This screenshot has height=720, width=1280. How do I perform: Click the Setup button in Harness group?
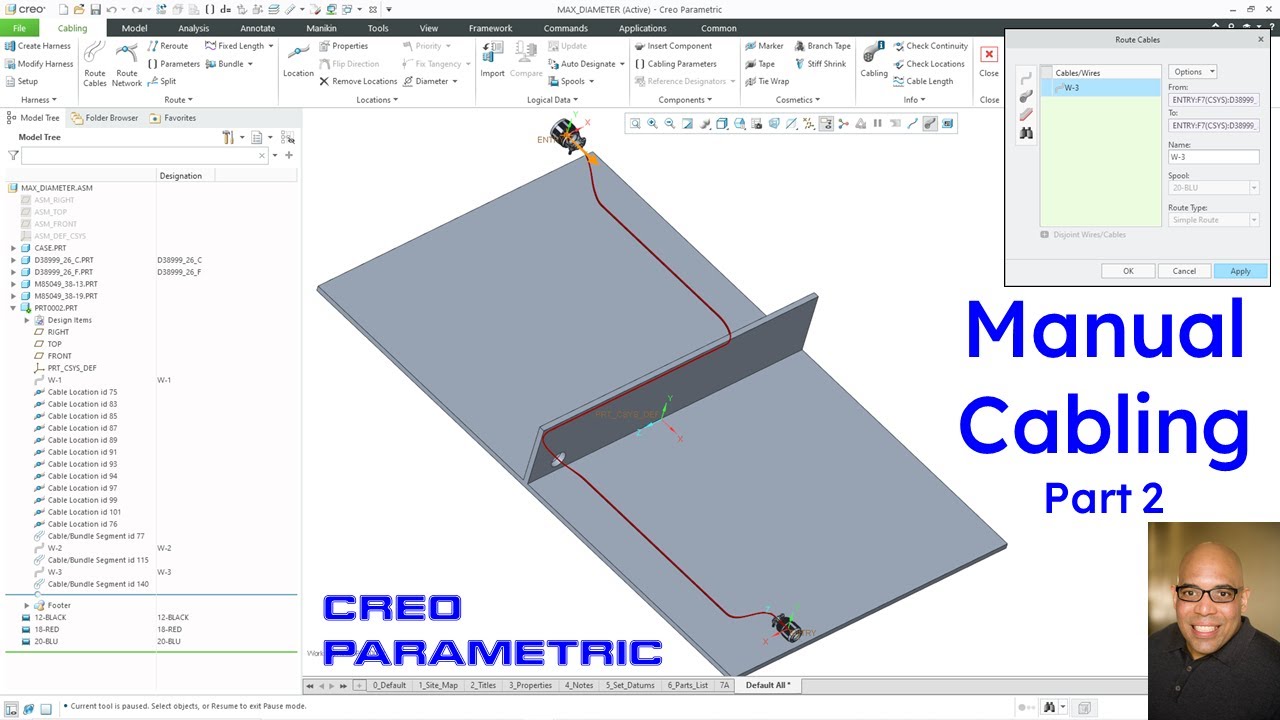coord(21,82)
